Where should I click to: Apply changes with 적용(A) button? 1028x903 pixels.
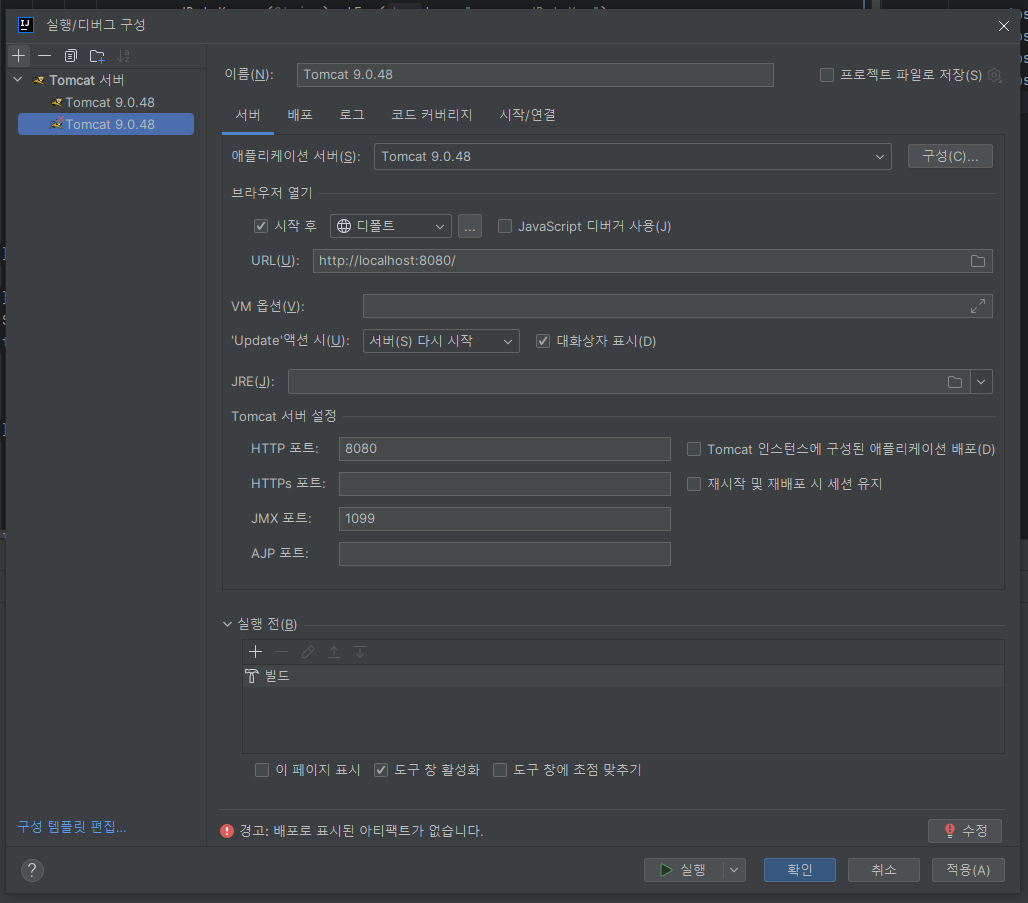[968, 870]
